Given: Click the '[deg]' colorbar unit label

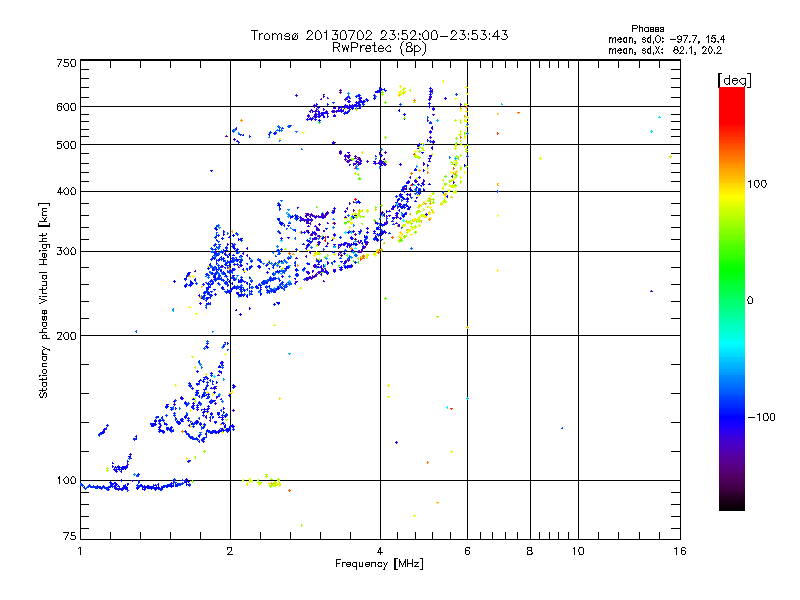Looking at the screenshot, I should [734, 80].
